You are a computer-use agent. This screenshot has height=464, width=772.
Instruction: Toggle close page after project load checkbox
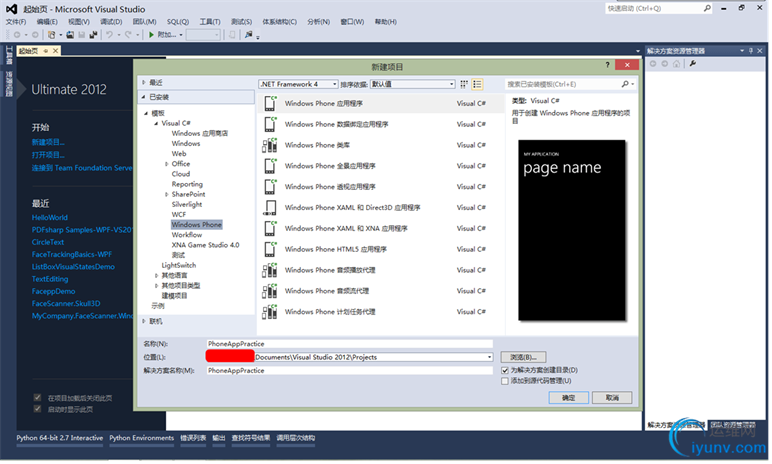click(37, 398)
